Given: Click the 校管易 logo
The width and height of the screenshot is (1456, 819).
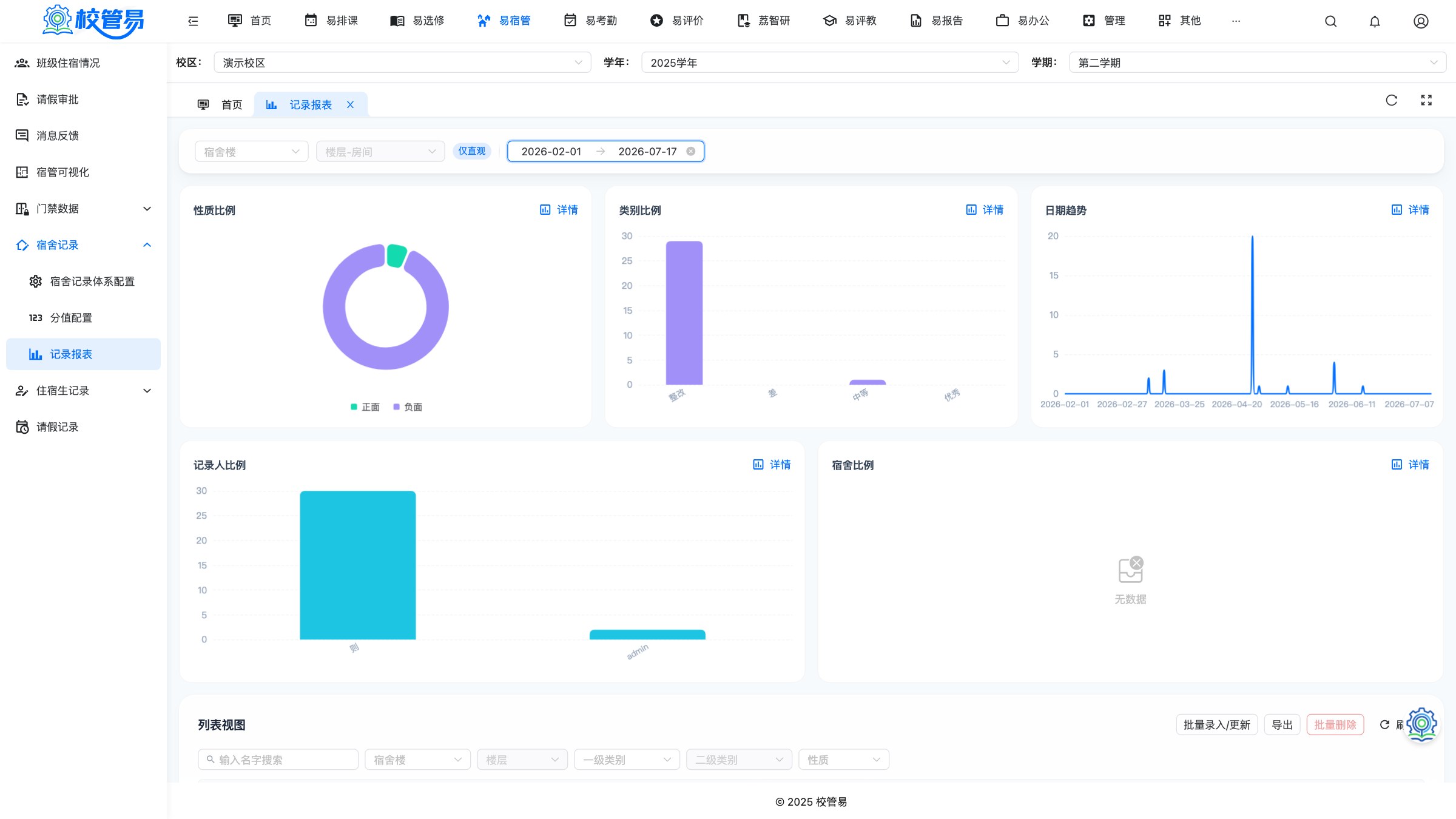Looking at the screenshot, I should pos(93,21).
